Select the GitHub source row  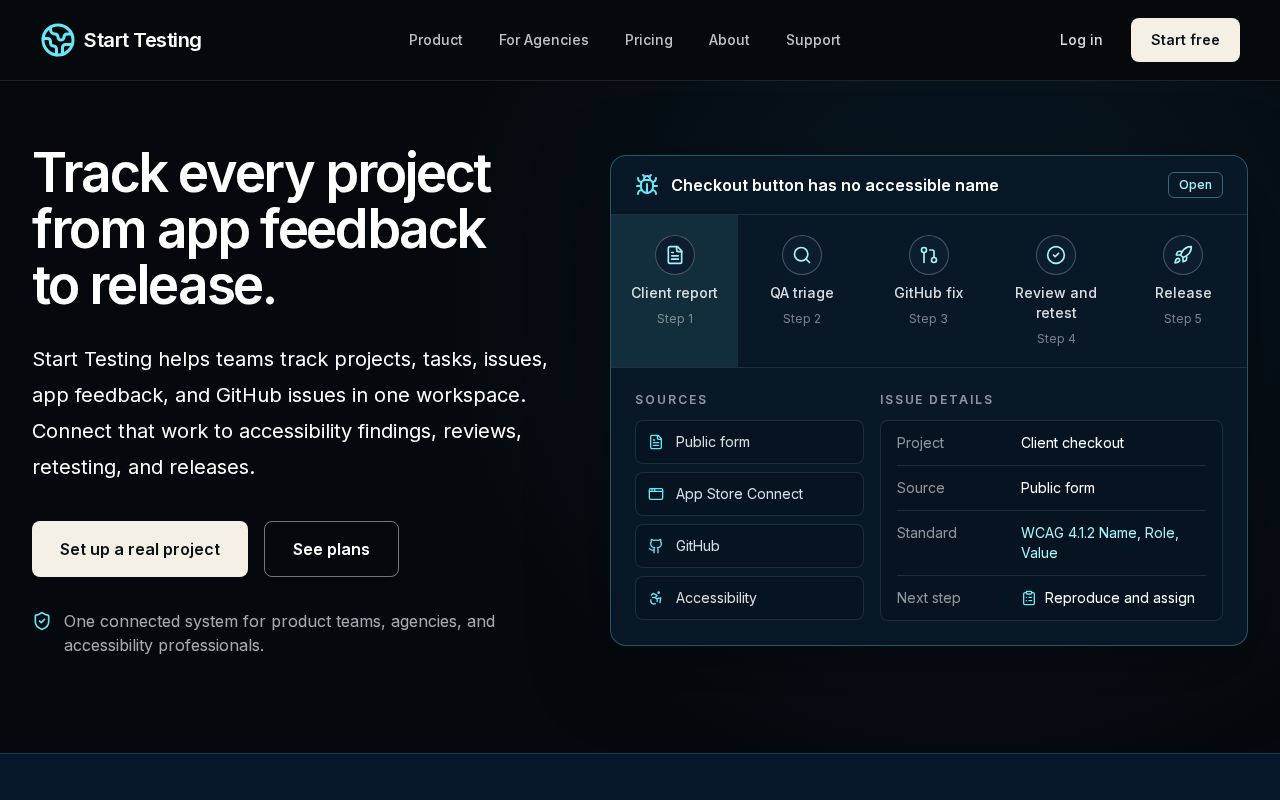[749, 546]
